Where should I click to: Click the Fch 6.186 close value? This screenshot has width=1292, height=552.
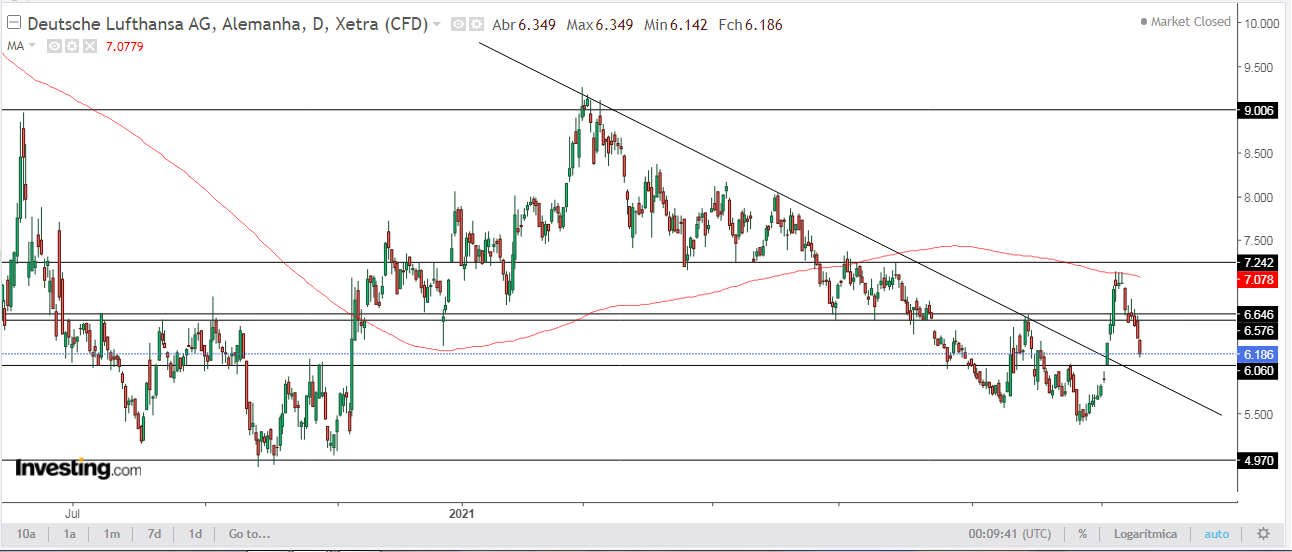click(749, 24)
